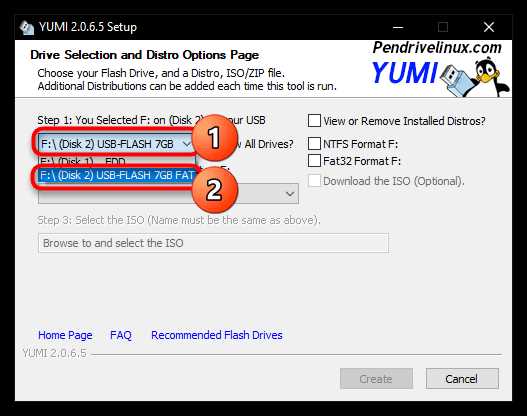Image resolution: width=527 pixels, height=416 pixels.
Task: Check the Fat32 Format F: option
Action: 314,160
